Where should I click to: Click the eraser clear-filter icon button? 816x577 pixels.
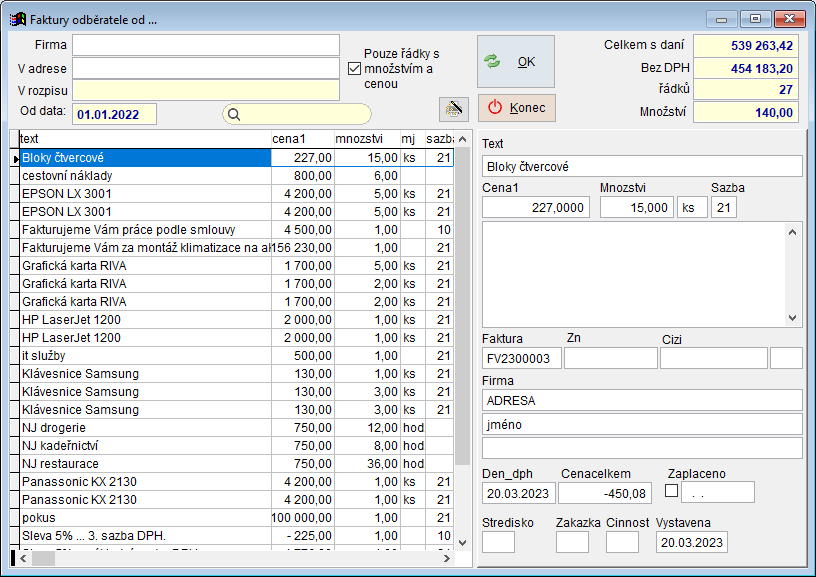454,109
